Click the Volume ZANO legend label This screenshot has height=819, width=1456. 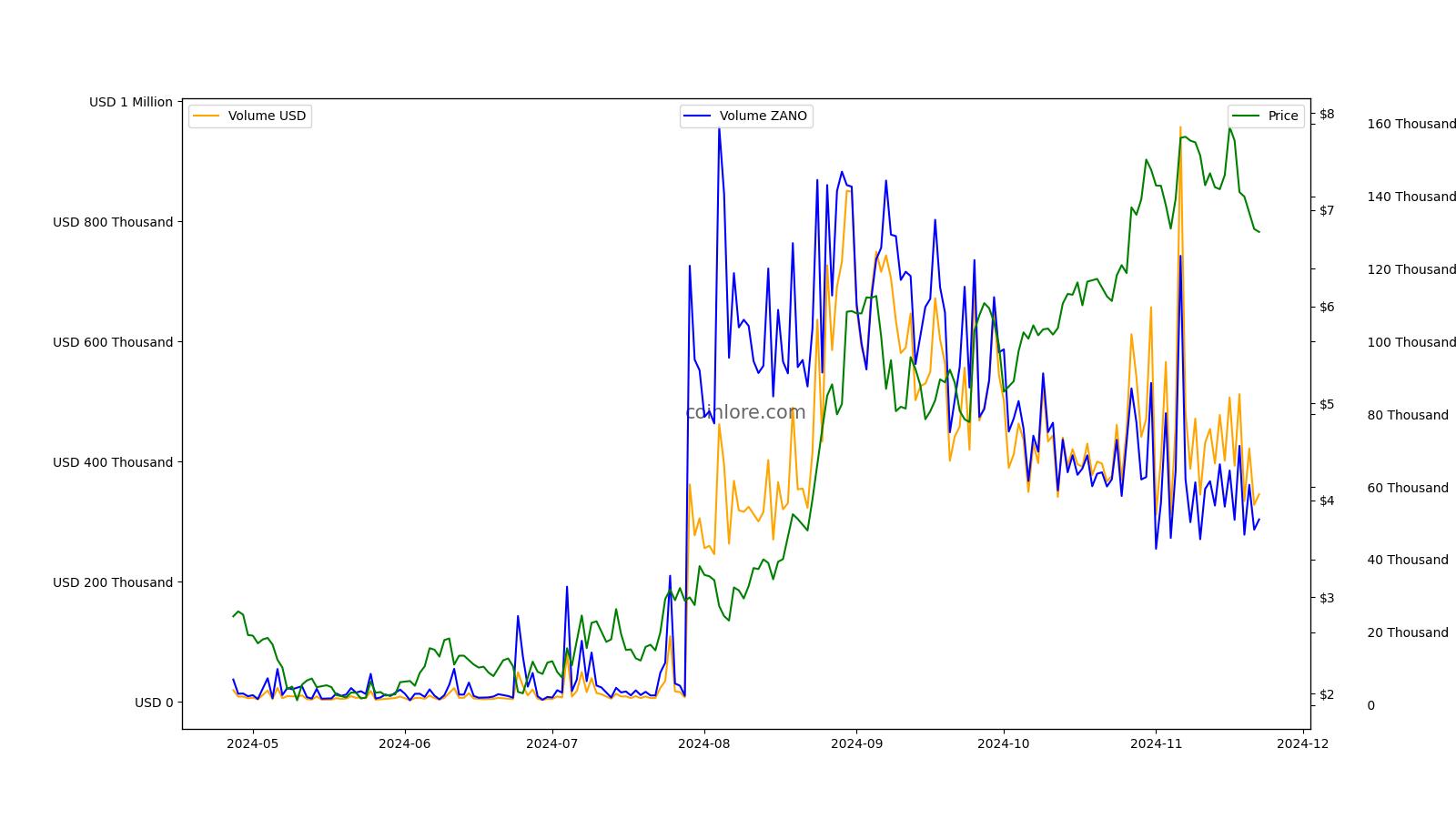pos(763,116)
